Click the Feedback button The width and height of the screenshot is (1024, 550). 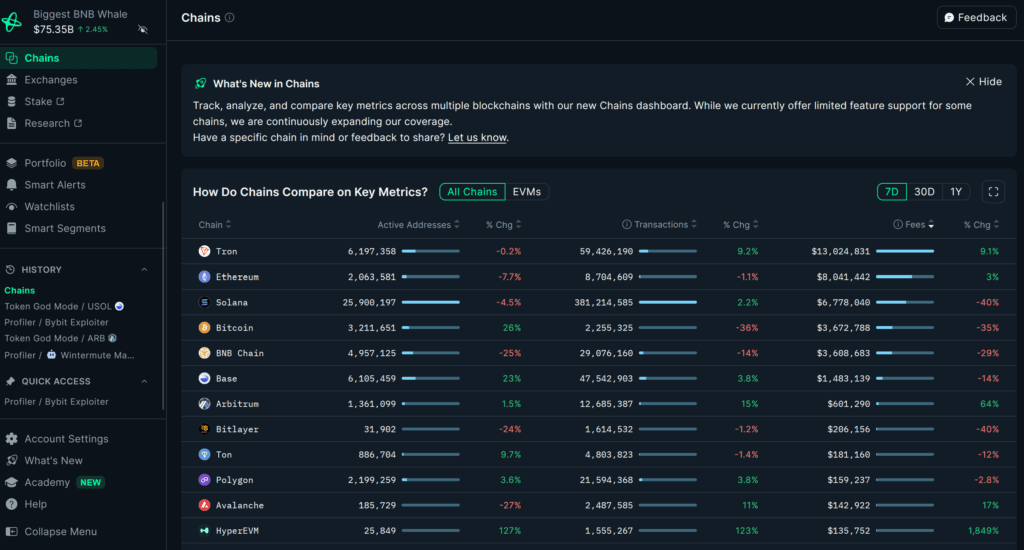click(976, 18)
